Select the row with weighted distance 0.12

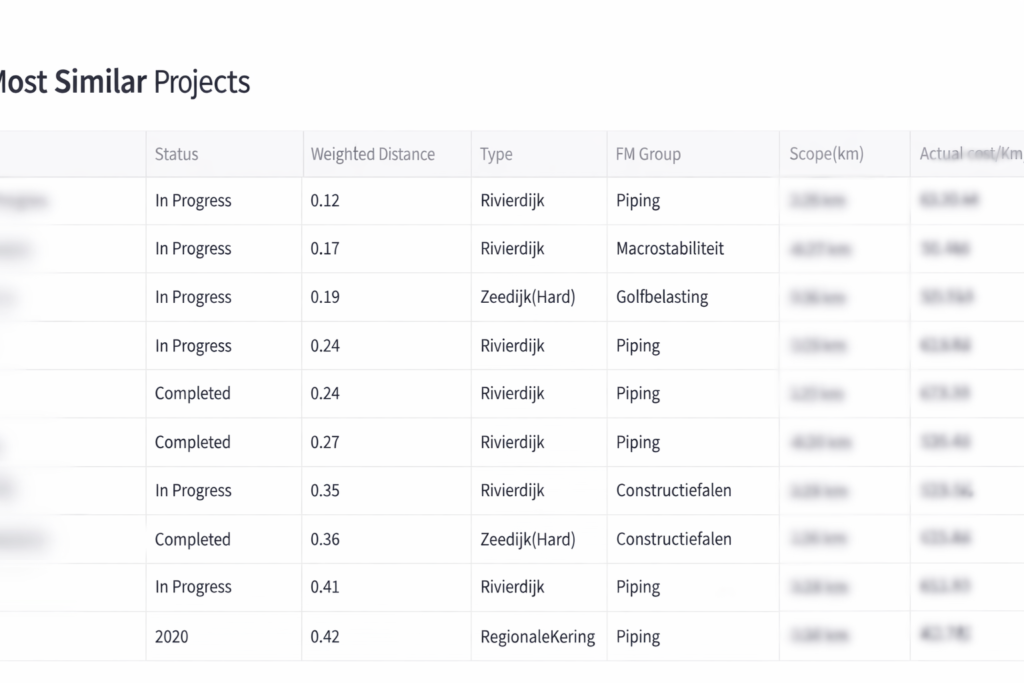[325, 201]
